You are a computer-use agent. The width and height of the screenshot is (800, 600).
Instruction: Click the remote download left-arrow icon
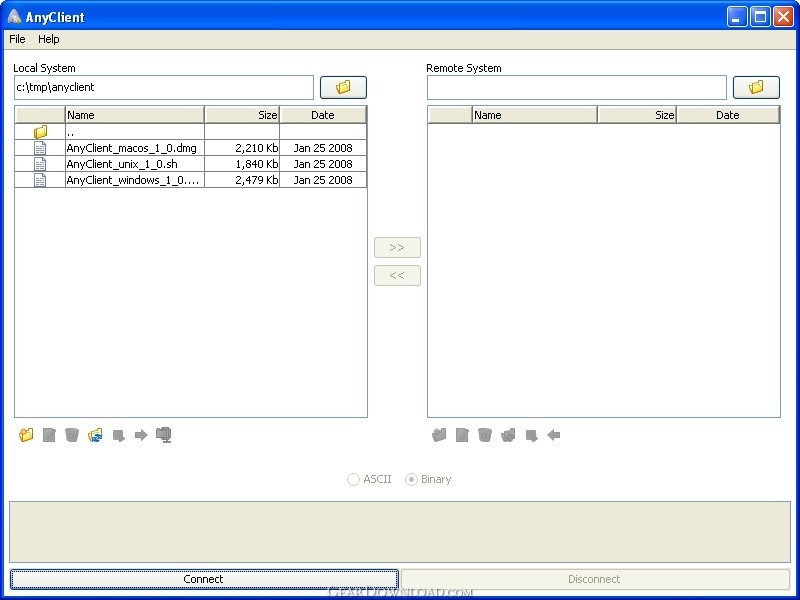(554, 435)
